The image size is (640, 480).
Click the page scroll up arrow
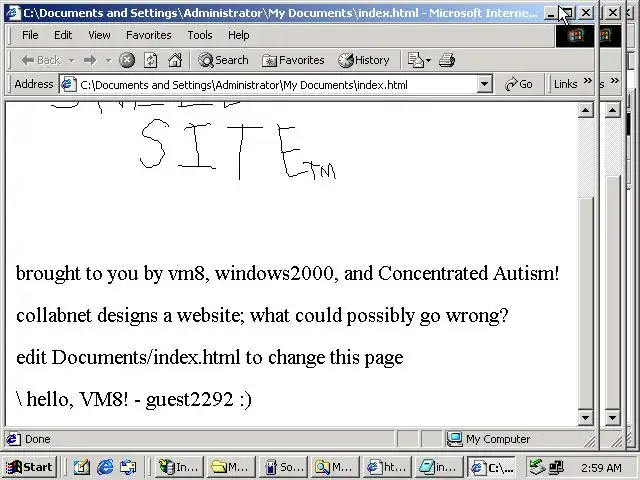pyautogui.click(x=586, y=110)
